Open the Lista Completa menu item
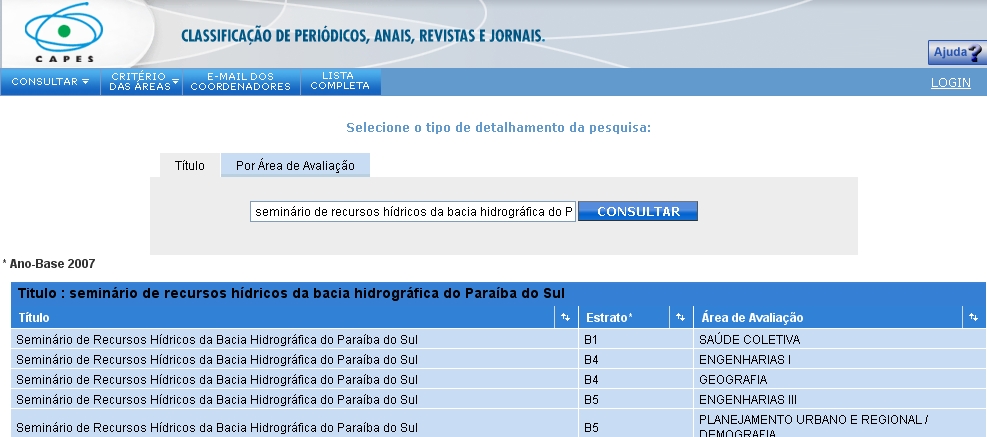Screen dimensions: 987x437 [340, 82]
